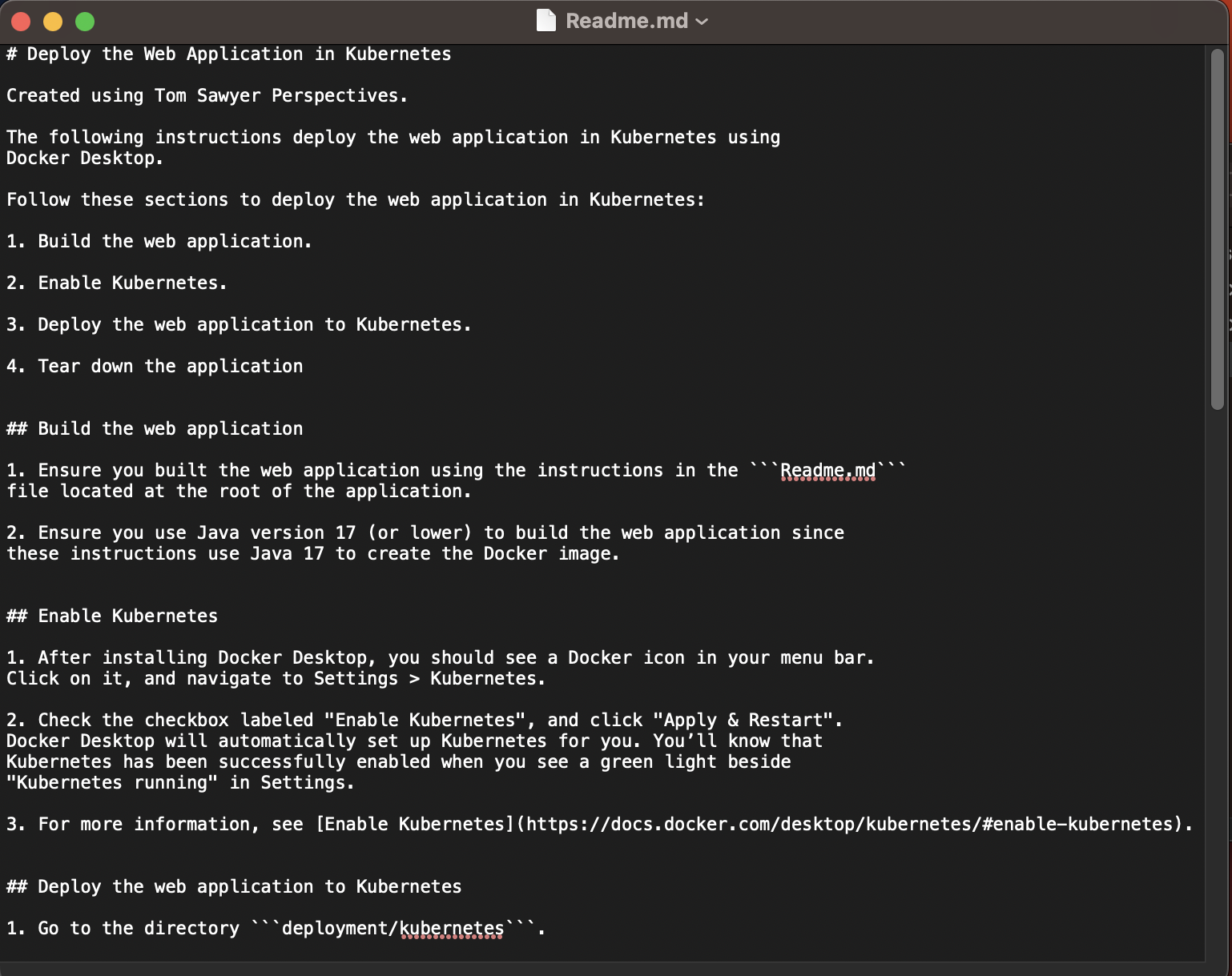Click the line 'Docker Desktop will automatically set up Kubernetes'
The image size is (1232, 976).
click(414, 741)
